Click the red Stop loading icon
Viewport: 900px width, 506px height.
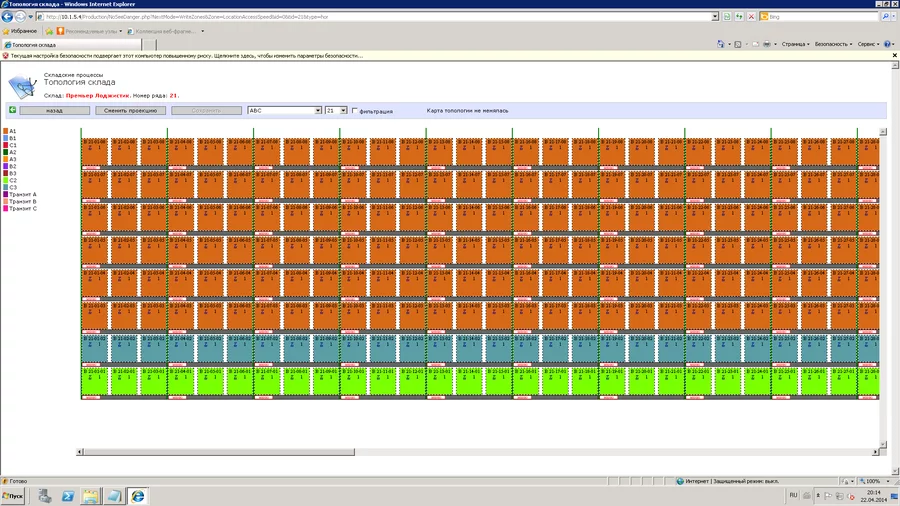click(x=751, y=17)
